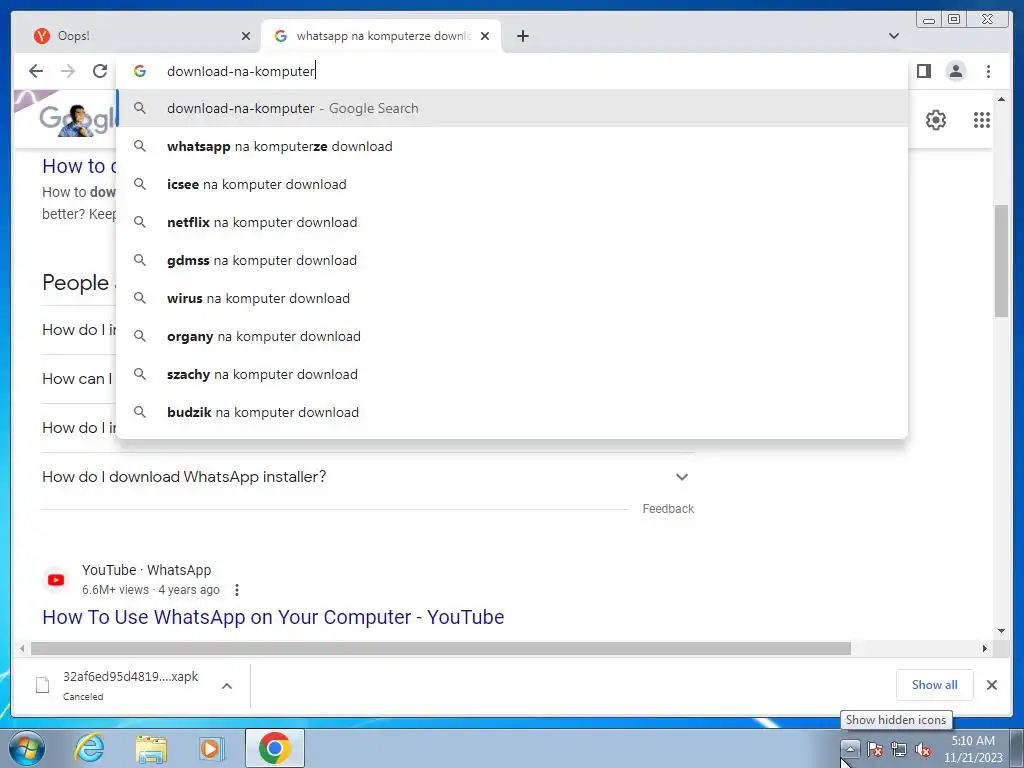Click the Google logo doodle
The height and width of the screenshot is (768, 1024).
[78, 120]
